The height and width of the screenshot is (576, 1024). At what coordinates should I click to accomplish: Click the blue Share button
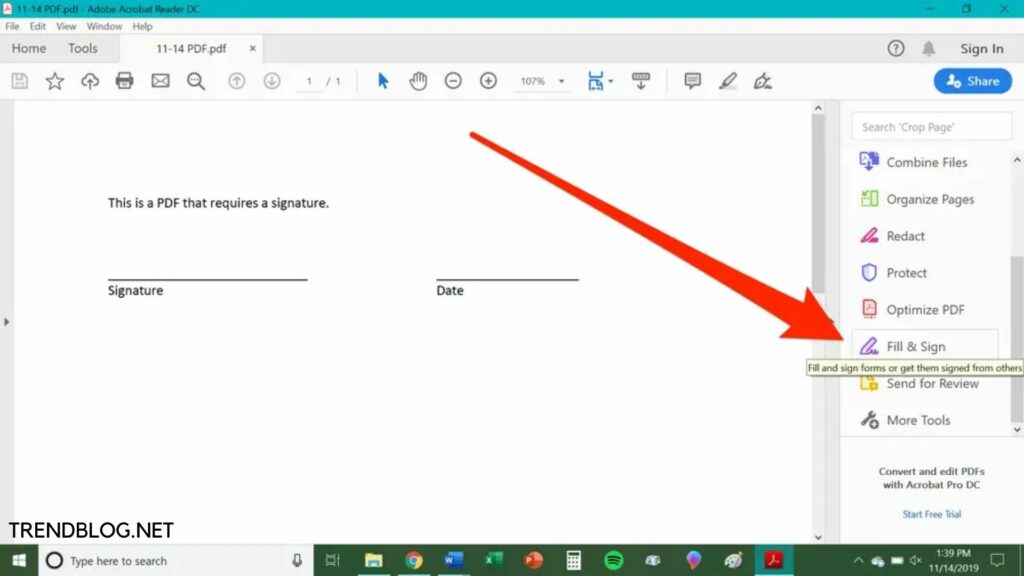(971, 81)
